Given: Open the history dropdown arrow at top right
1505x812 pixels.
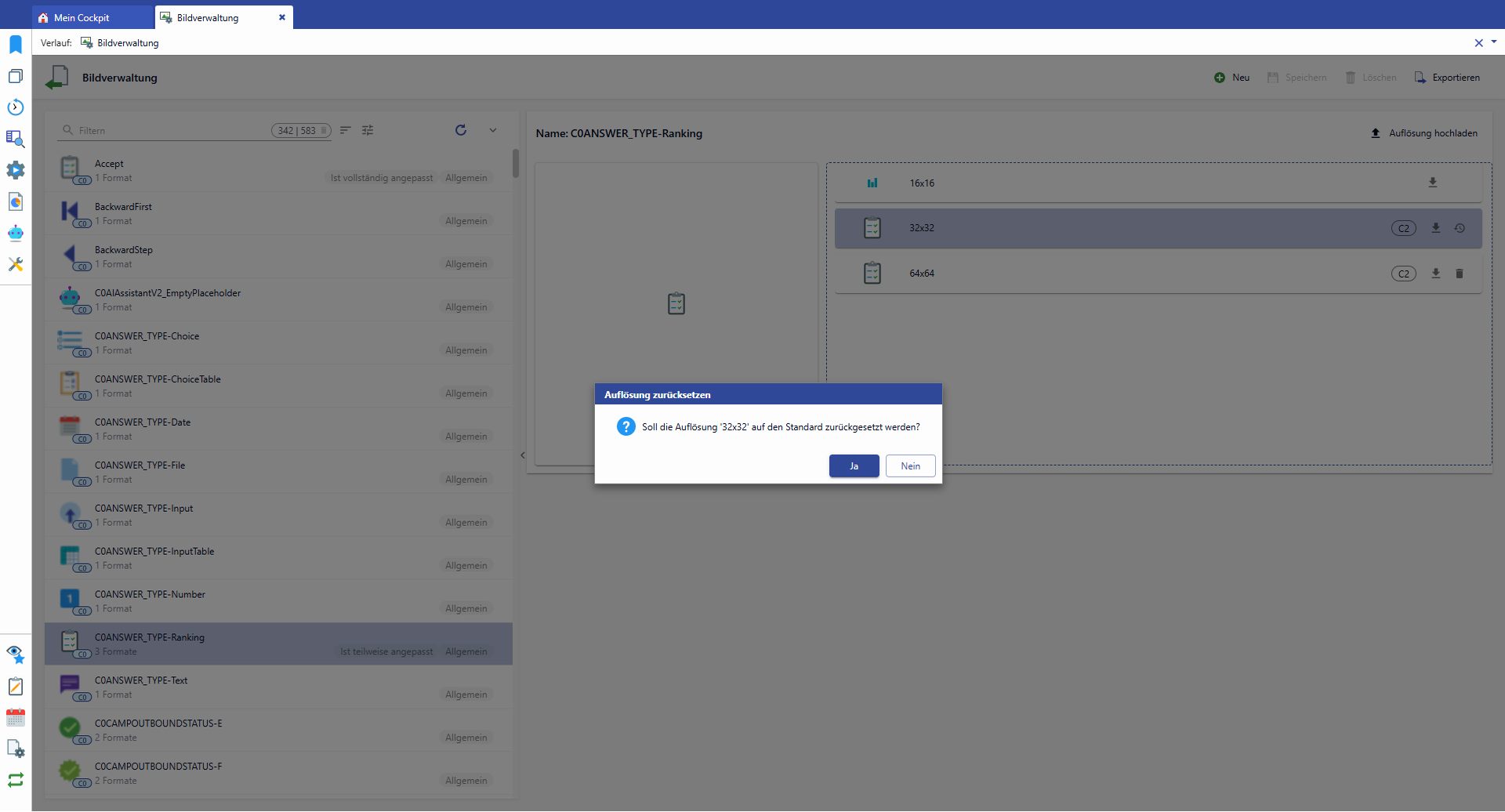Looking at the screenshot, I should pyautogui.click(x=1494, y=42).
